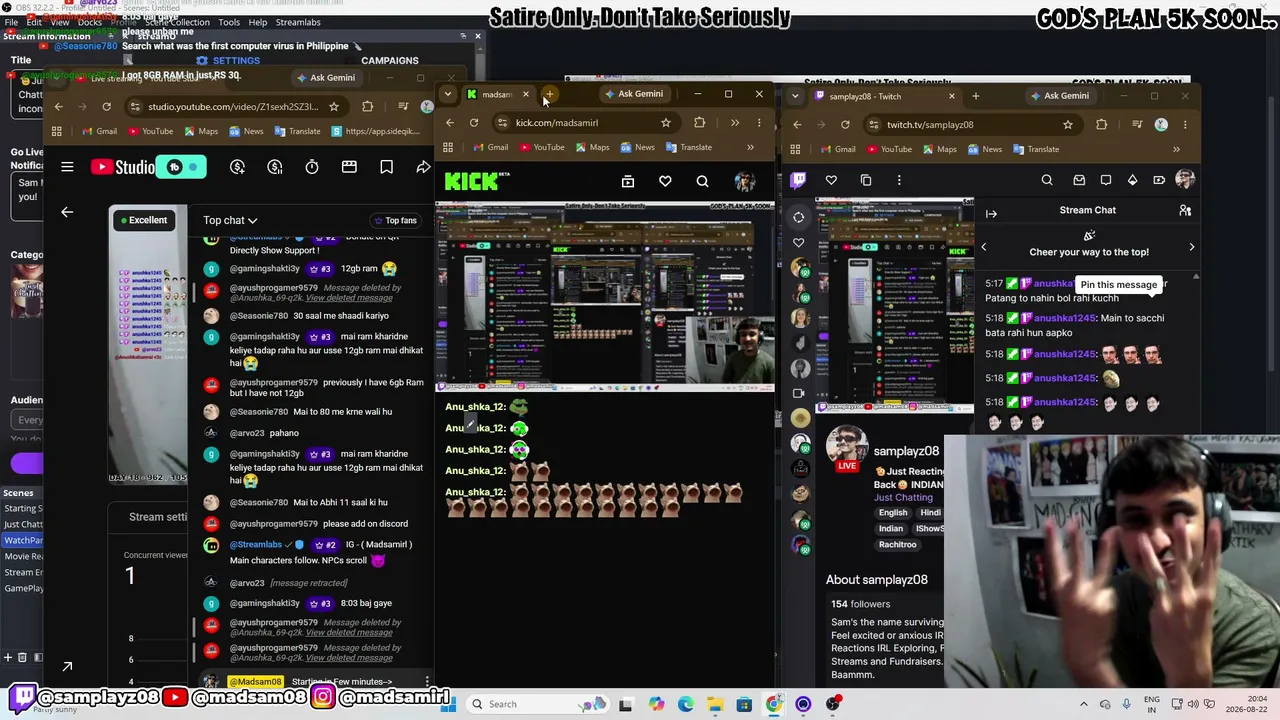Click the samplayz08 channel avatar on Twitch
Viewport: 1280px width, 720px height.
click(x=847, y=446)
